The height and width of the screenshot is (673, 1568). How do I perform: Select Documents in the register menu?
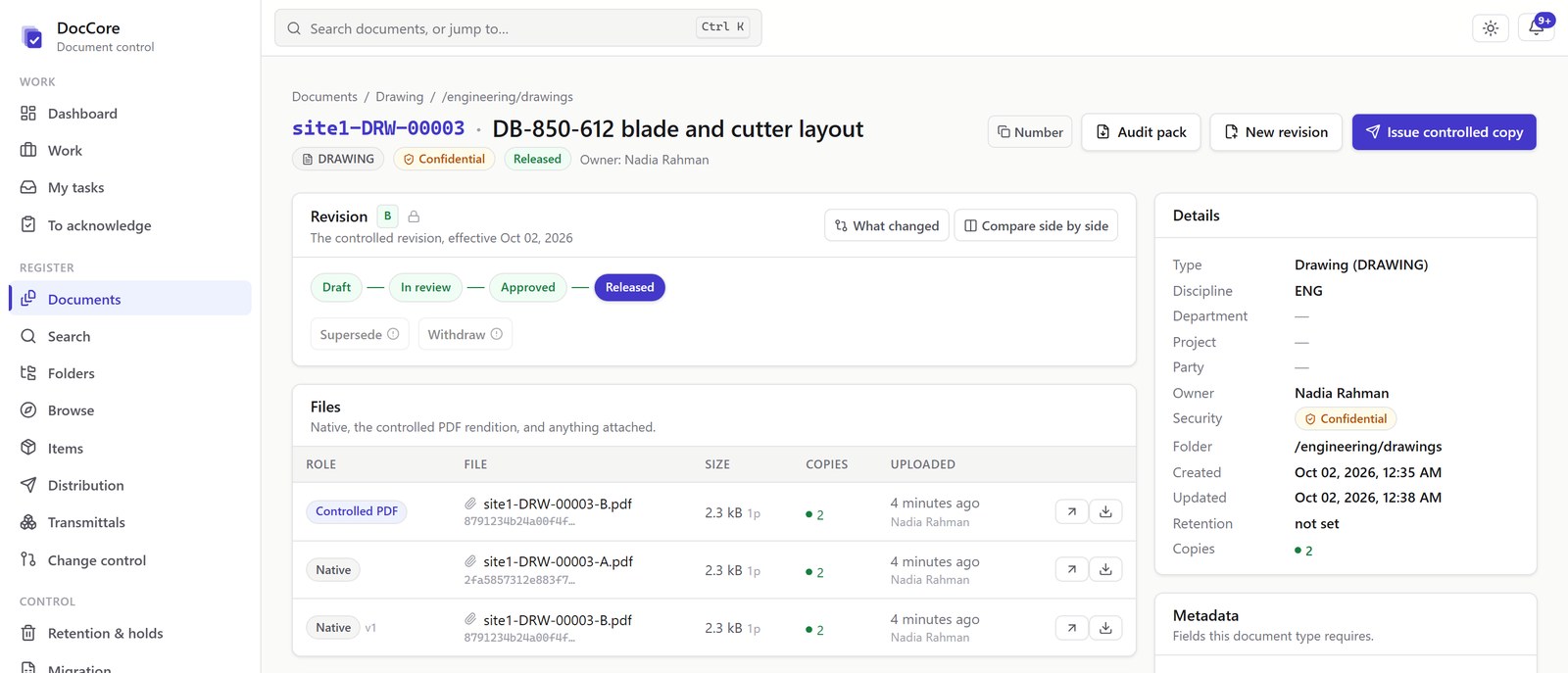pyautogui.click(x=130, y=299)
